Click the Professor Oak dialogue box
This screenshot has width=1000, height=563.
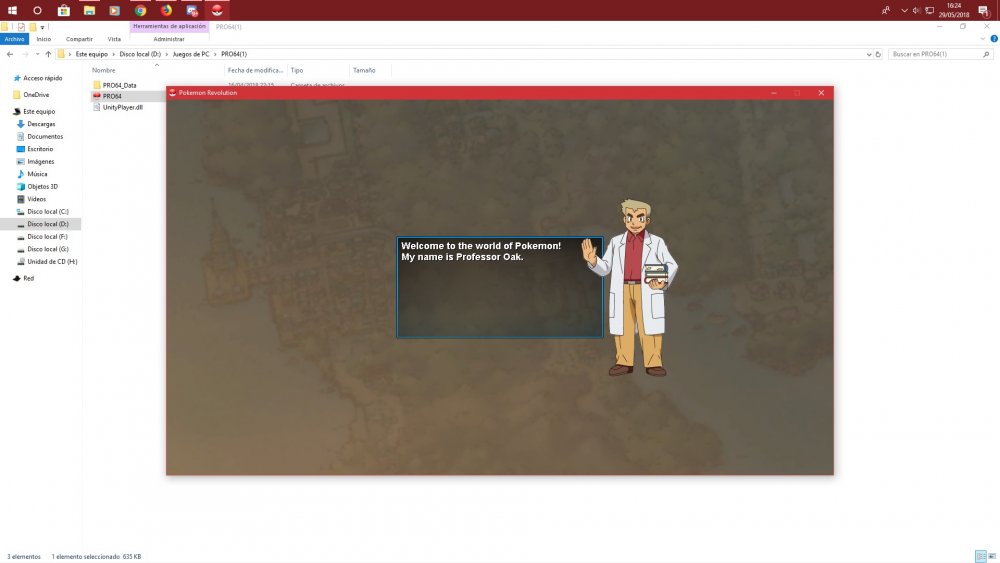500,287
